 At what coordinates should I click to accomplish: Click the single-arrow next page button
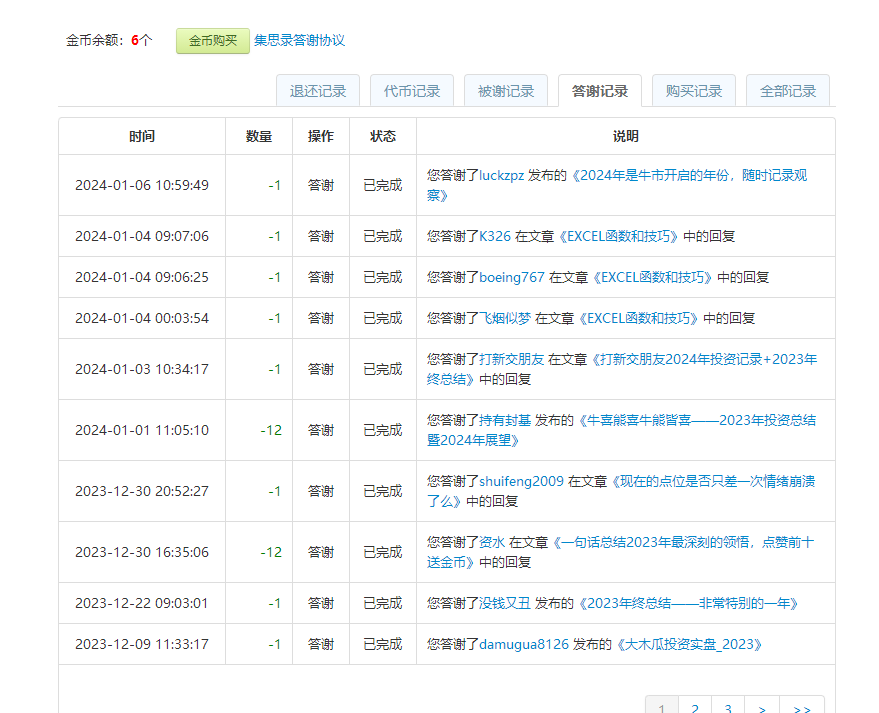pos(762,708)
